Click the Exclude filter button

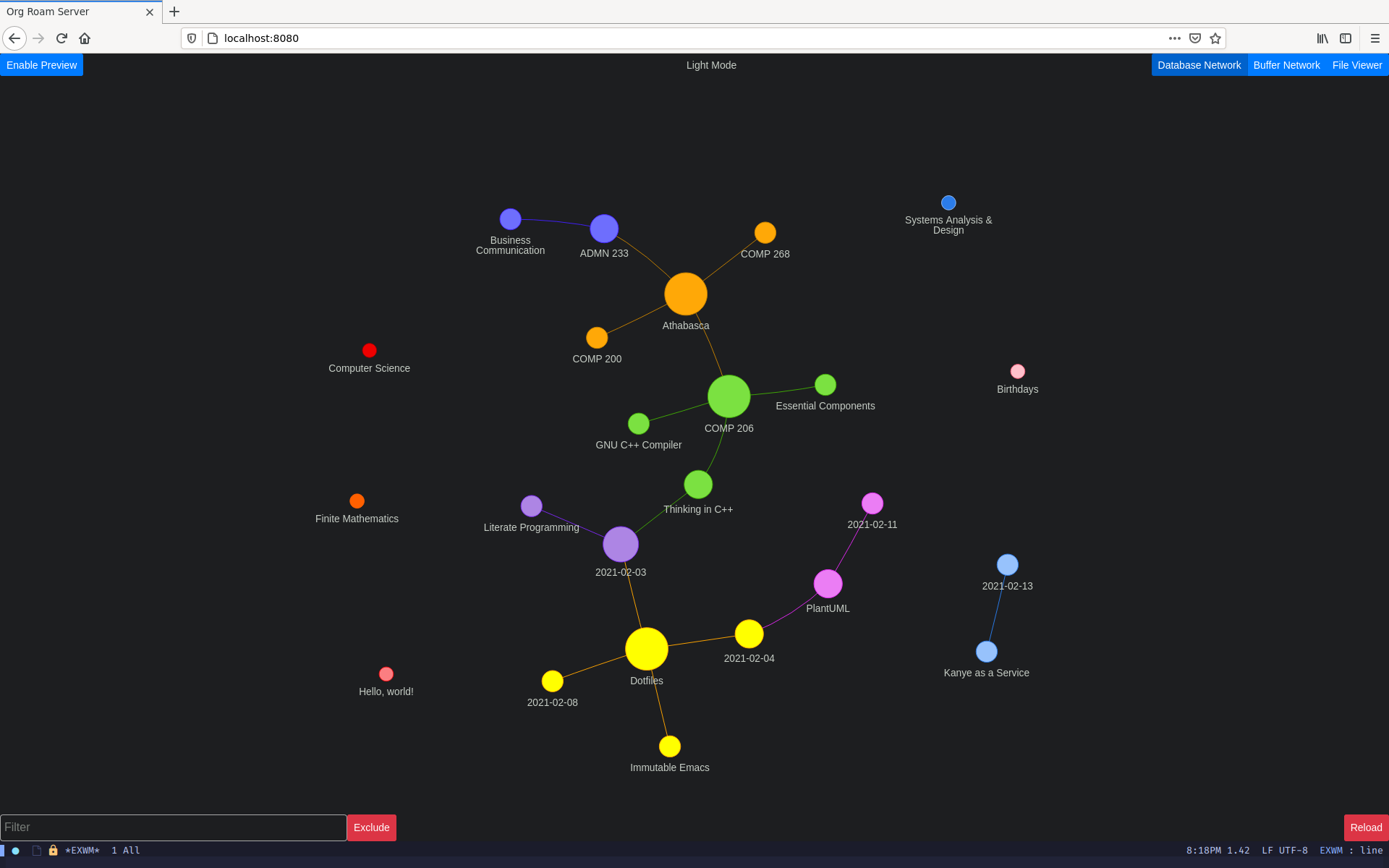click(370, 827)
